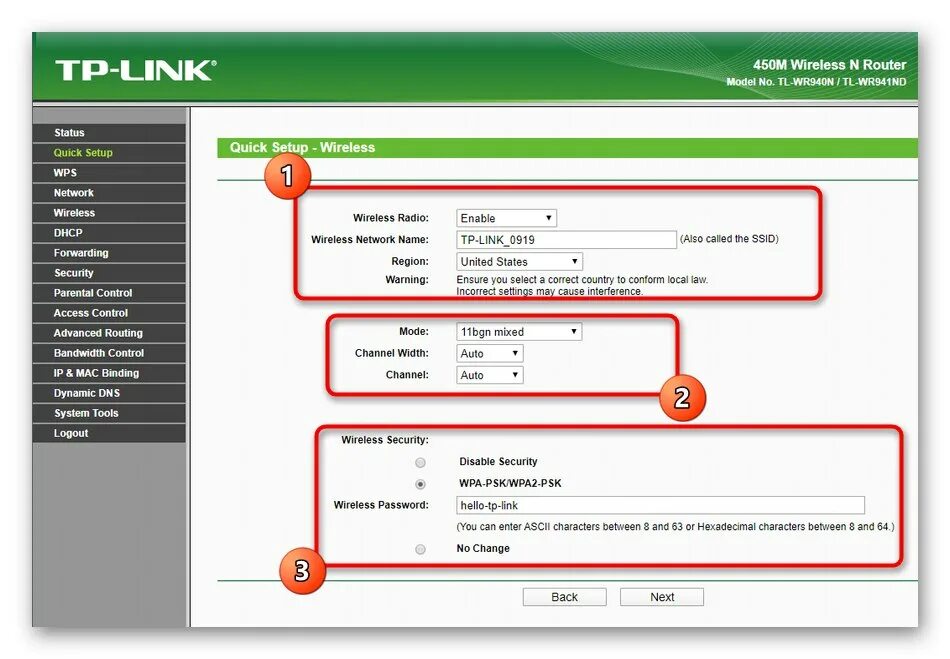Open the Channel Width dropdown
Screen dimensions: 950x659
click(x=490, y=354)
